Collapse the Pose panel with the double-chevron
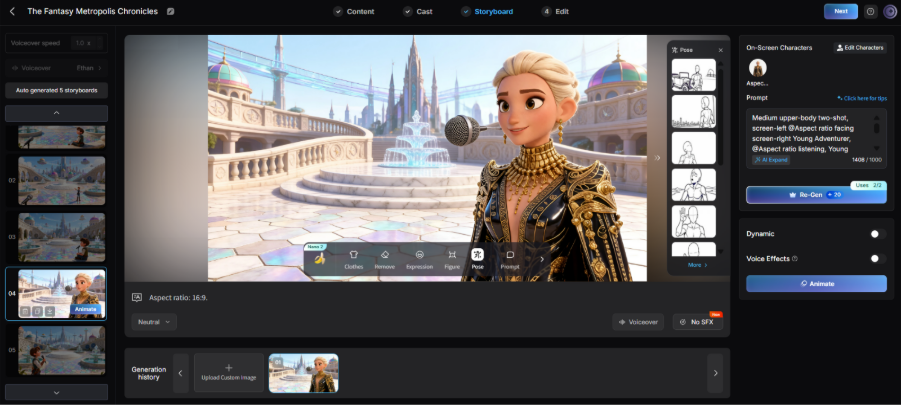Screen dimensions: 901x405 (x=657, y=157)
